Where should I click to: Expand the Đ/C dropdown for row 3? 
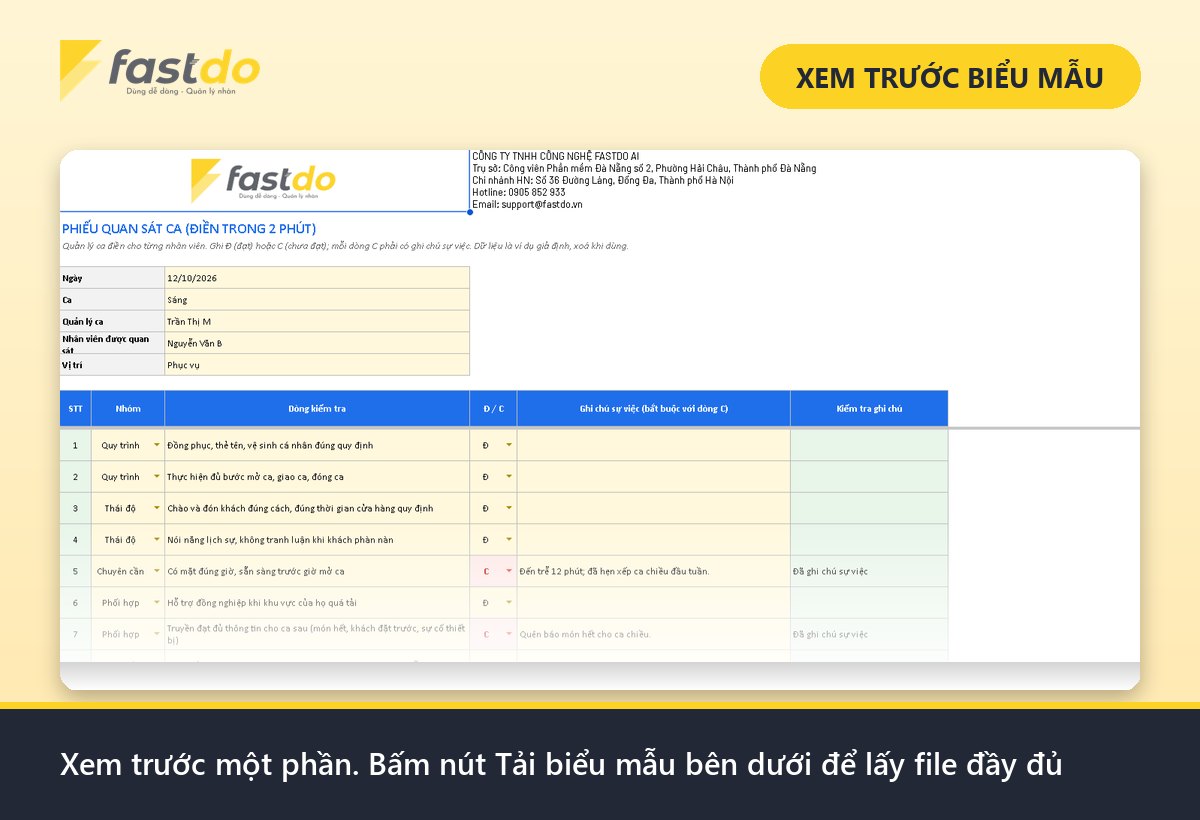[x=509, y=509]
